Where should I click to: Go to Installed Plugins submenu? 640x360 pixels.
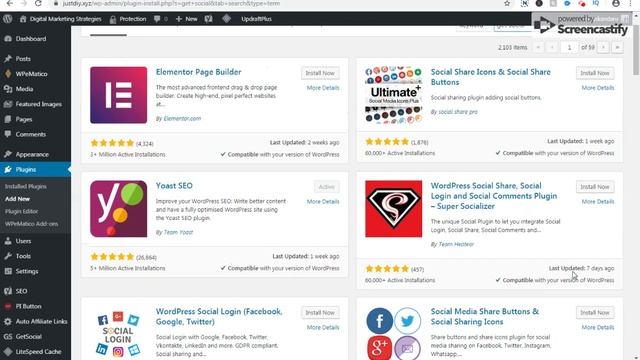(26, 187)
